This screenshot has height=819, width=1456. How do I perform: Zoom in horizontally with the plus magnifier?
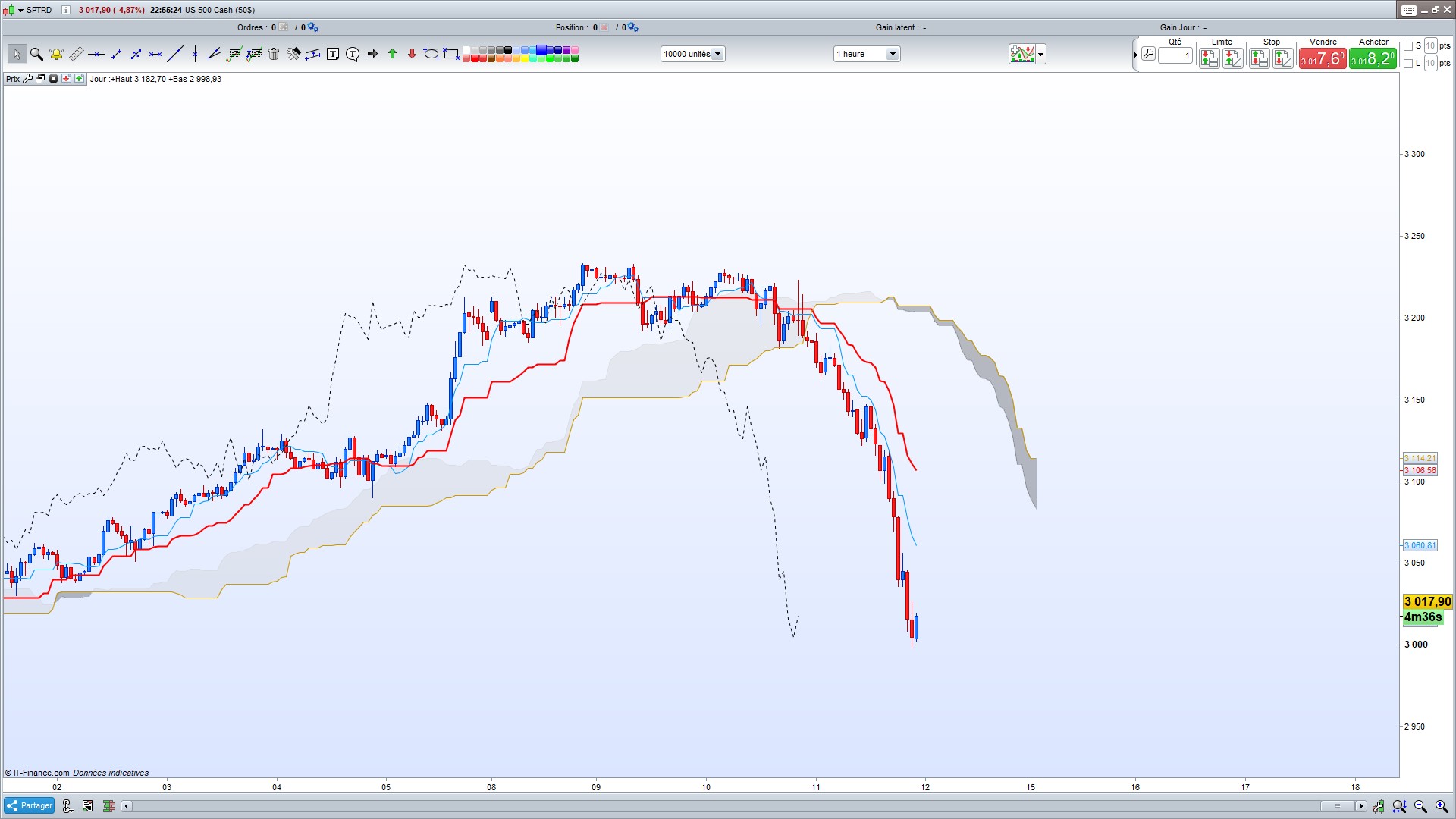click(x=1442, y=806)
